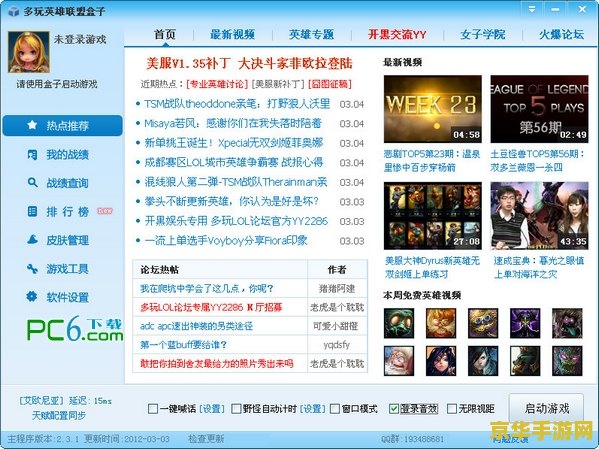Viewport: 599px width, 449px height.
Task: Click the 软件设置 gear icon
Action: tap(32, 297)
